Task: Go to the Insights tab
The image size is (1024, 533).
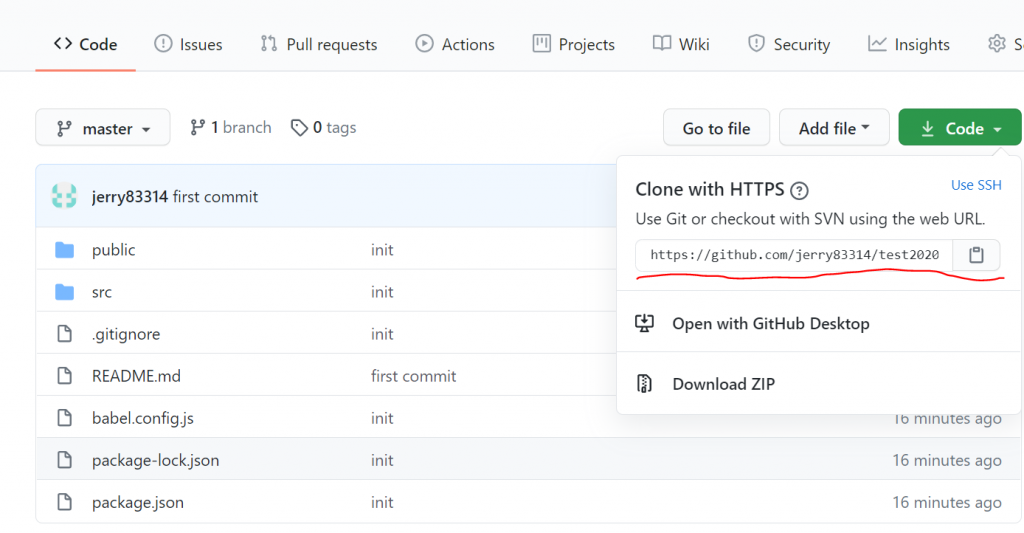Action: [x=909, y=44]
